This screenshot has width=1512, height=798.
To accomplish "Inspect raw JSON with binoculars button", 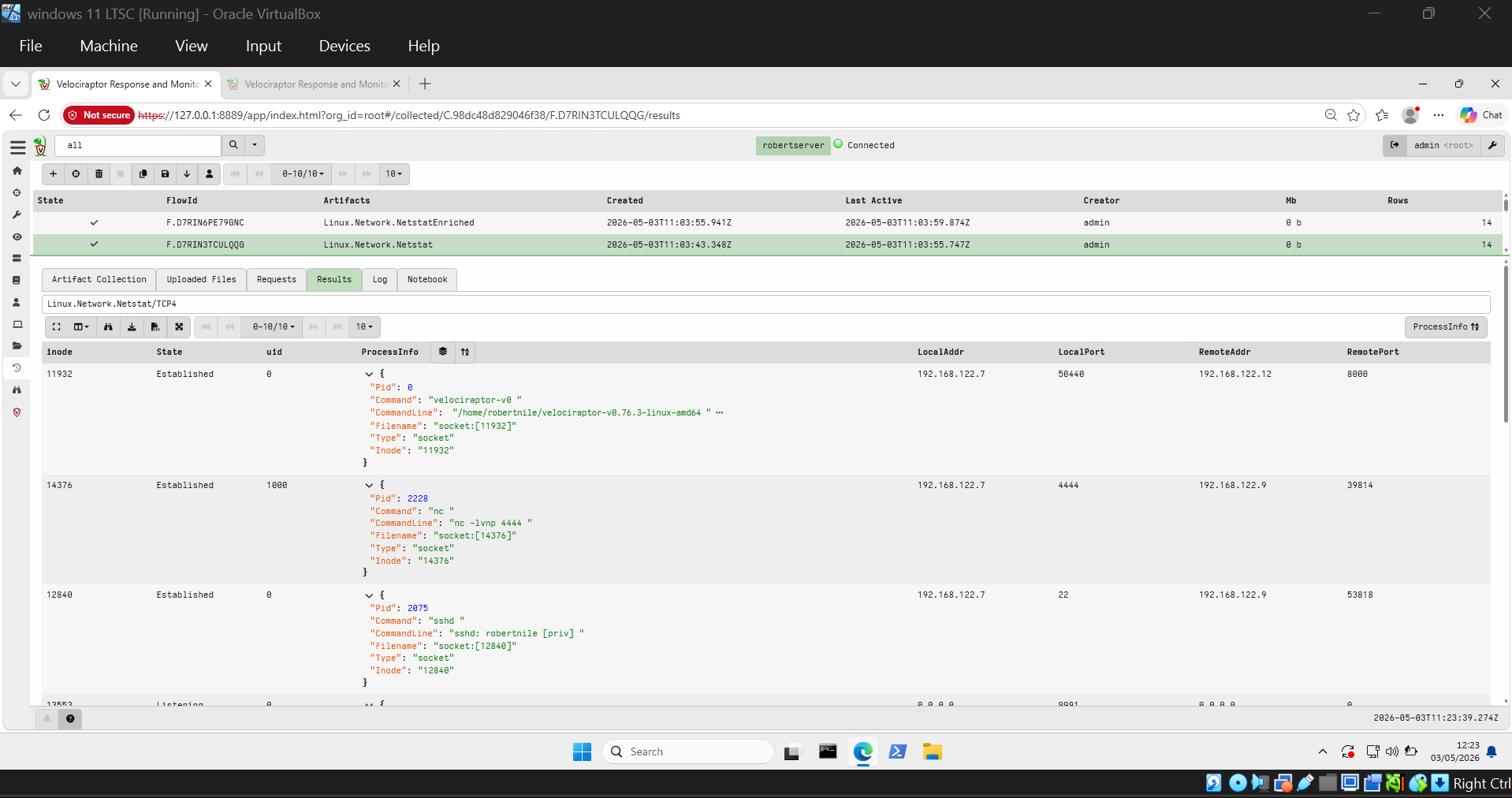I will tap(108, 326).
